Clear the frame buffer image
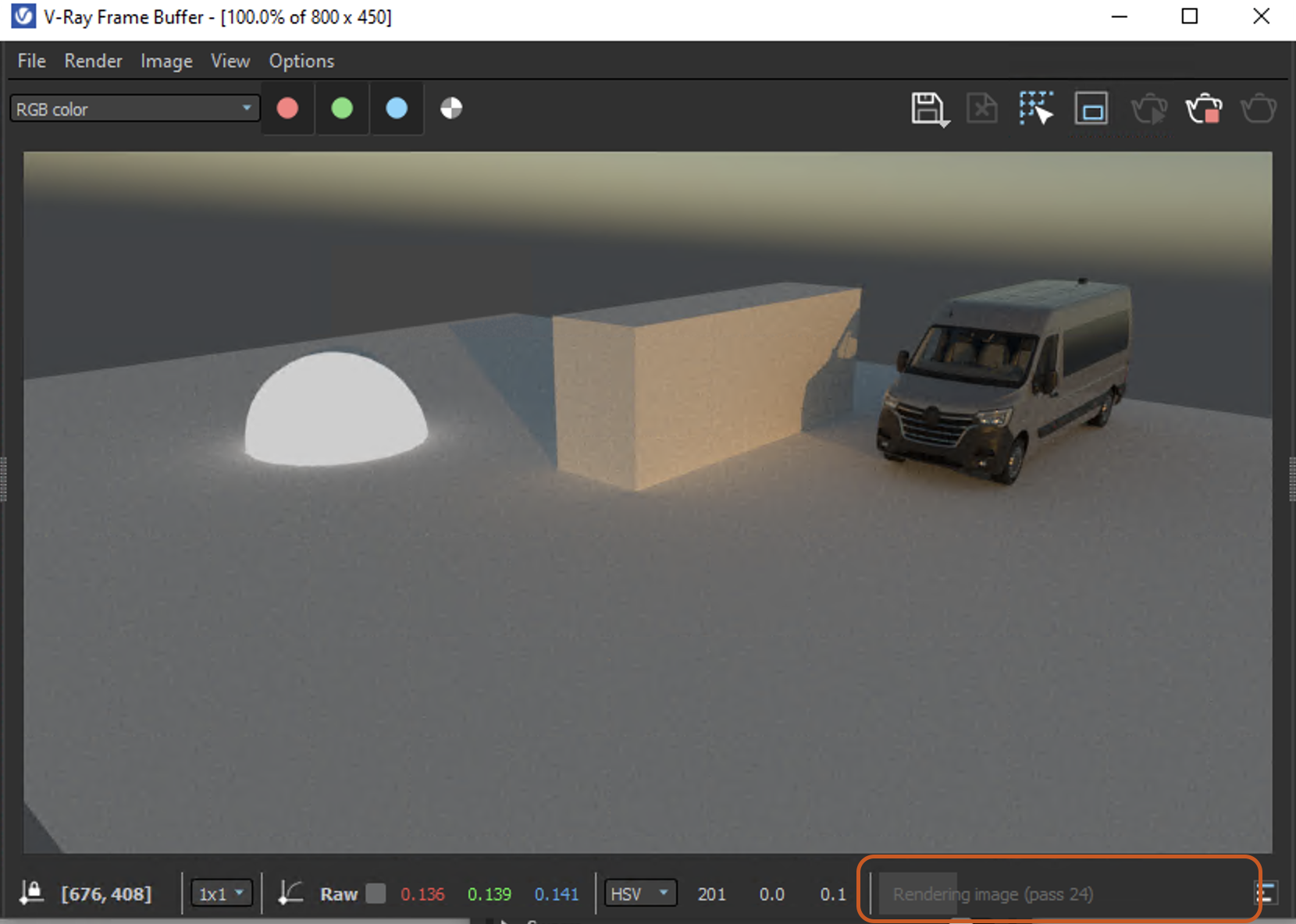 pos(982,108)
